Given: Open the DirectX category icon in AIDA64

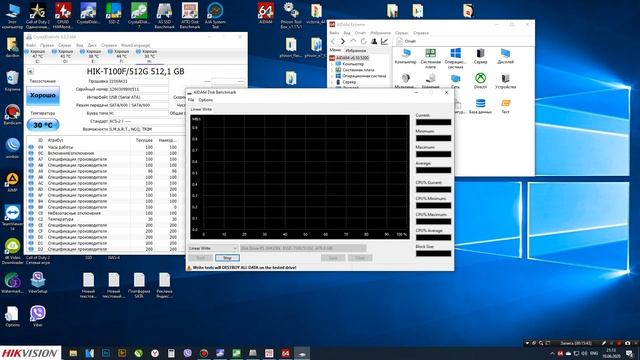Looking at the screenshot, I should (480, 81).
